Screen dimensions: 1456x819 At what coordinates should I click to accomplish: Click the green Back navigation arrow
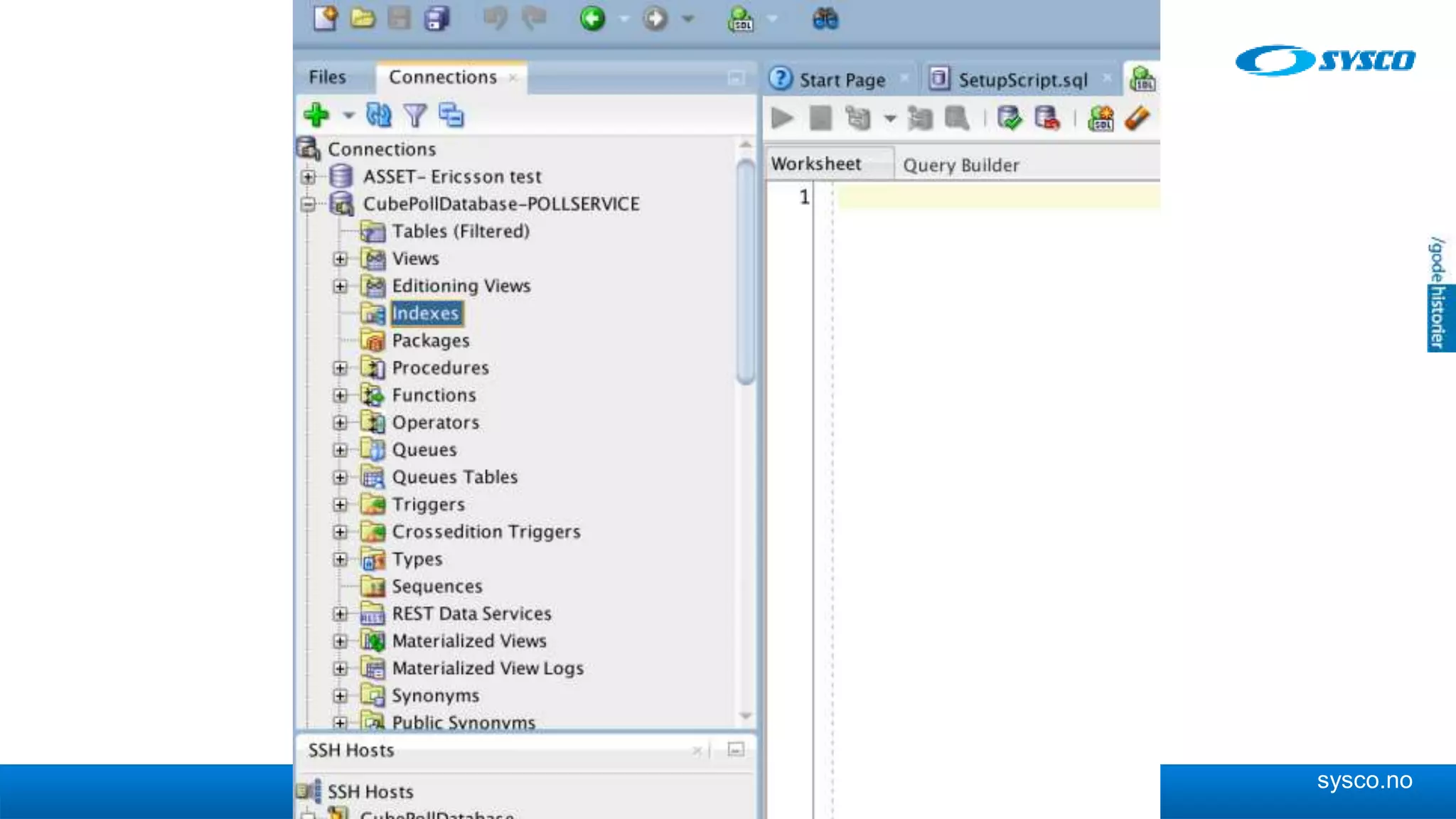pyautogui.click(x=592, y=18)
